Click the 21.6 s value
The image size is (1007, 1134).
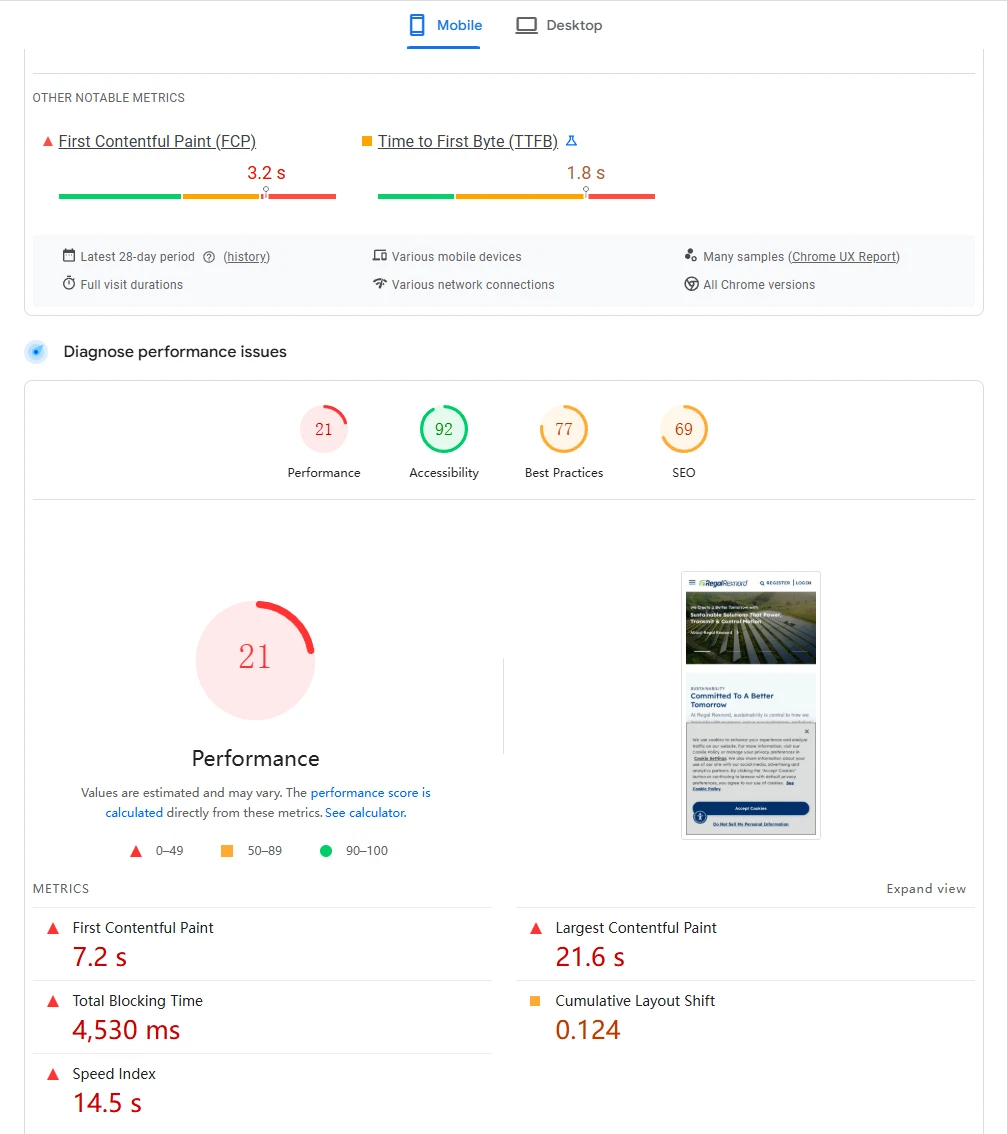click(590, 958)
